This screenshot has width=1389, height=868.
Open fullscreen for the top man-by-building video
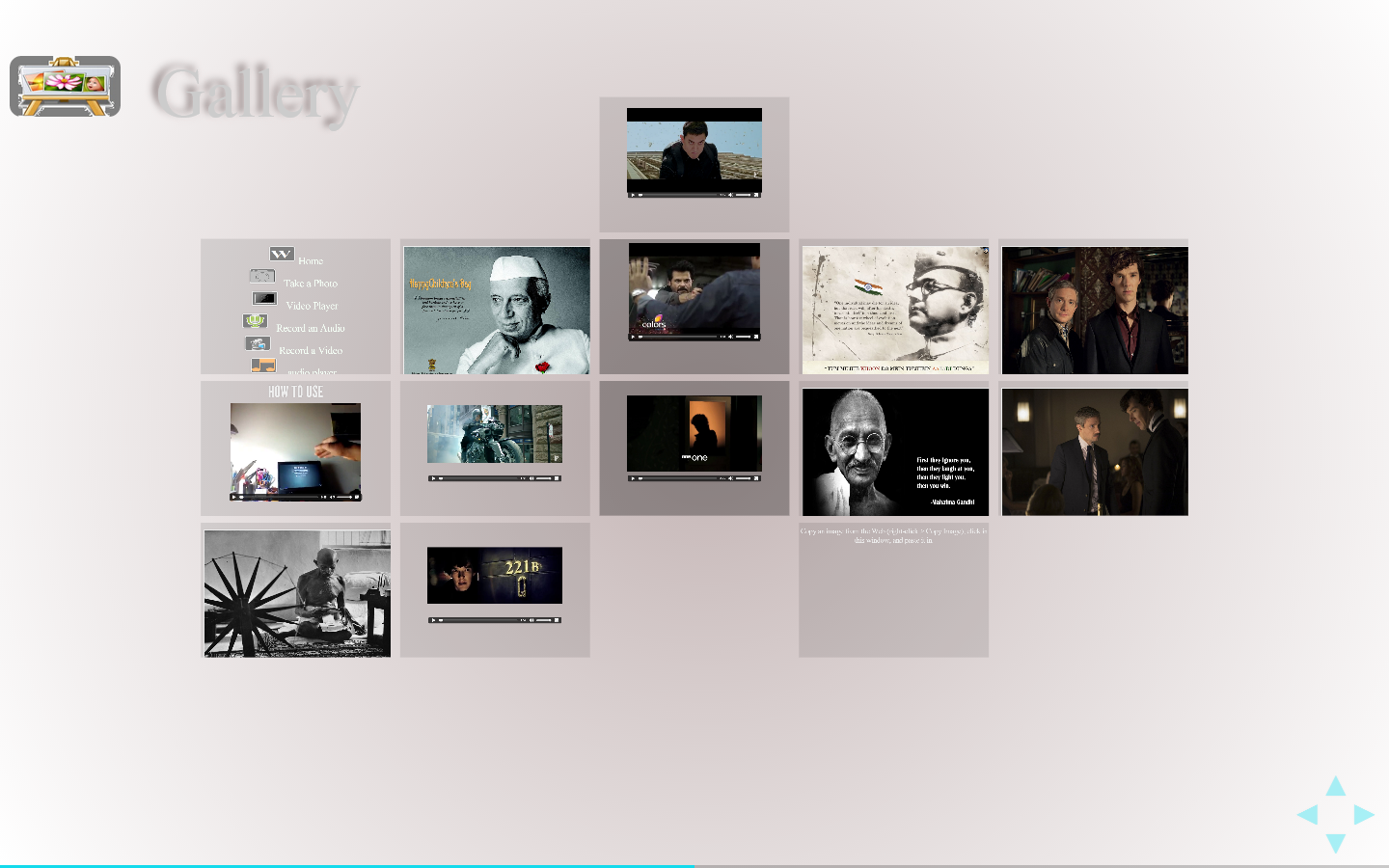(756, 195)
